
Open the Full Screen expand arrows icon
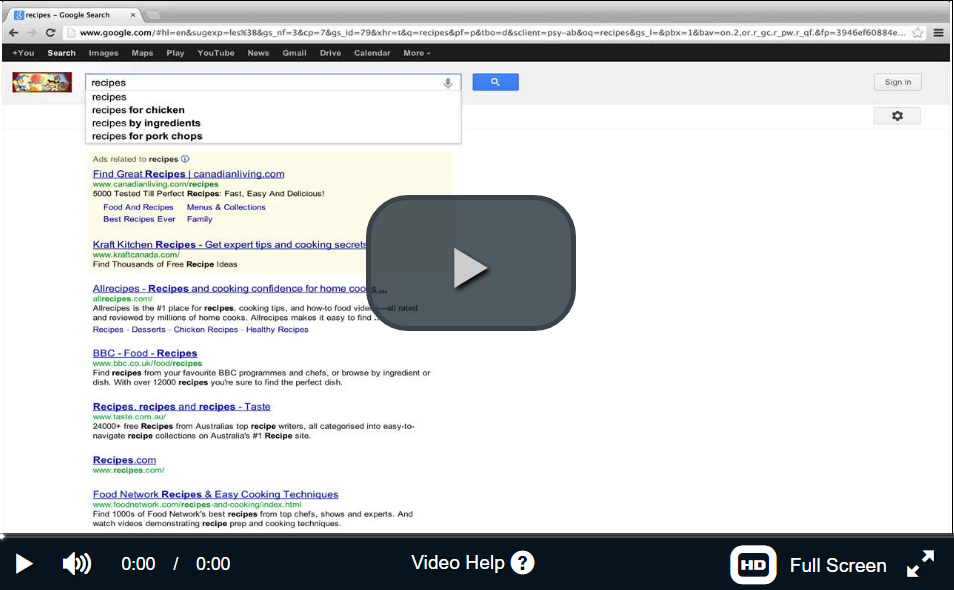pos(920,564)
